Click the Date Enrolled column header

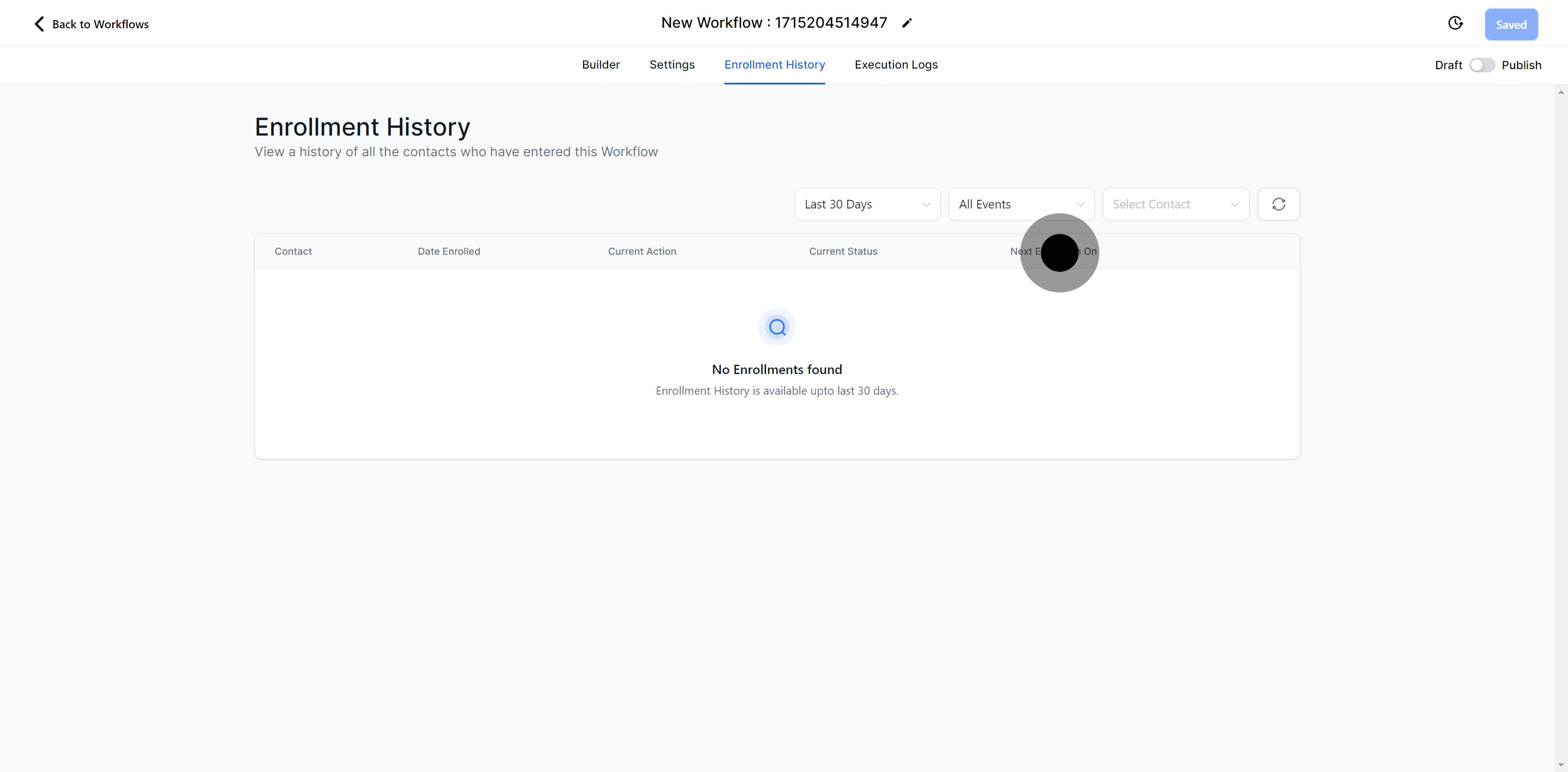449,252
